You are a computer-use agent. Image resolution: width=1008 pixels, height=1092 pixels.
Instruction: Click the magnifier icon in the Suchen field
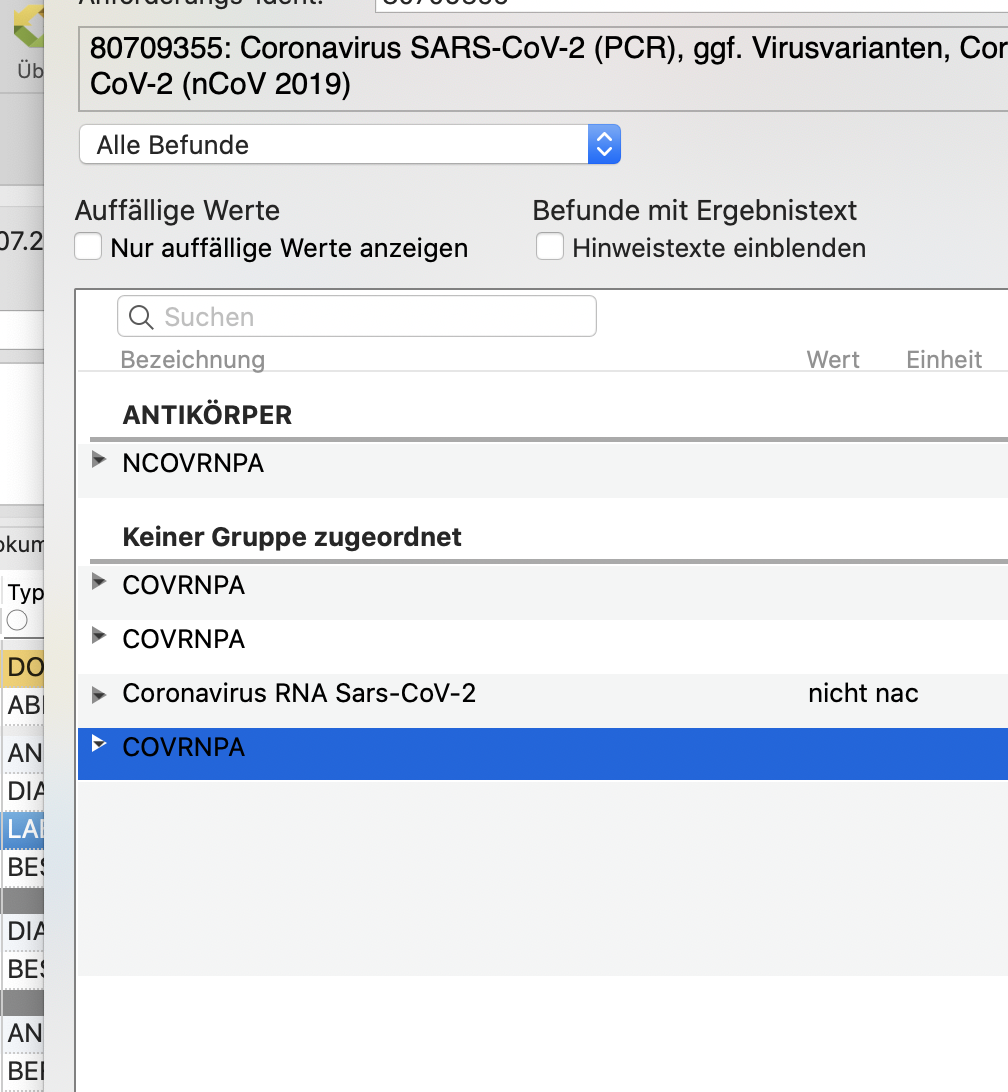click(x=141, y=317)
